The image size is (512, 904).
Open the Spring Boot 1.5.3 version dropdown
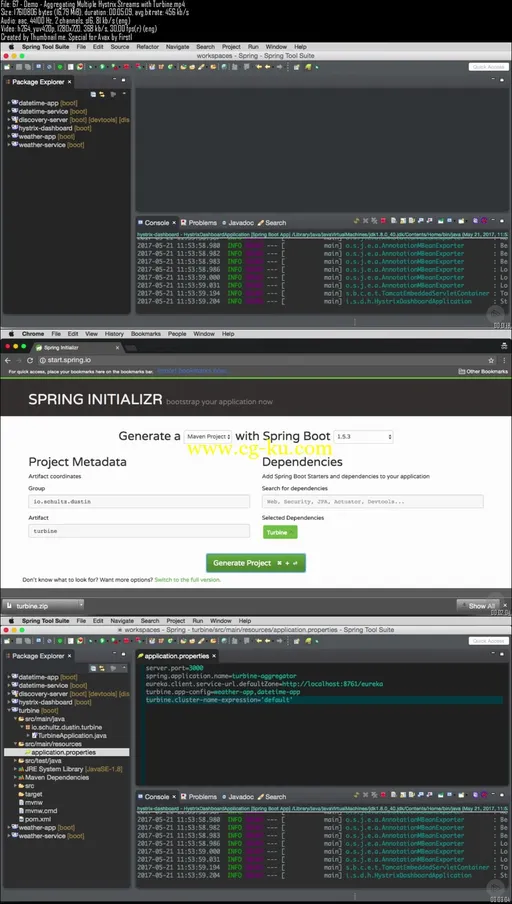click(363, 436)
